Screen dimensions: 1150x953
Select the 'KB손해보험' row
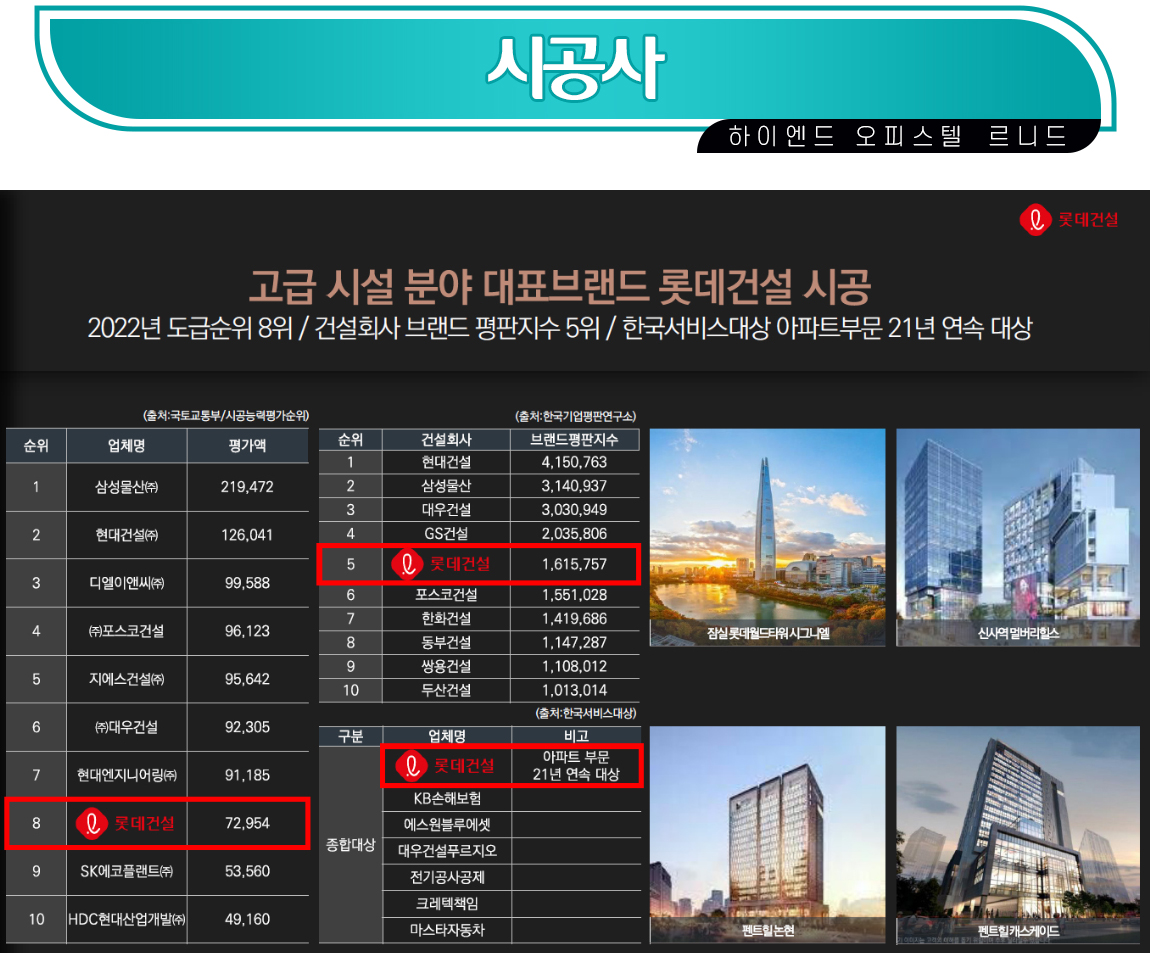click(x=512, y=798)
